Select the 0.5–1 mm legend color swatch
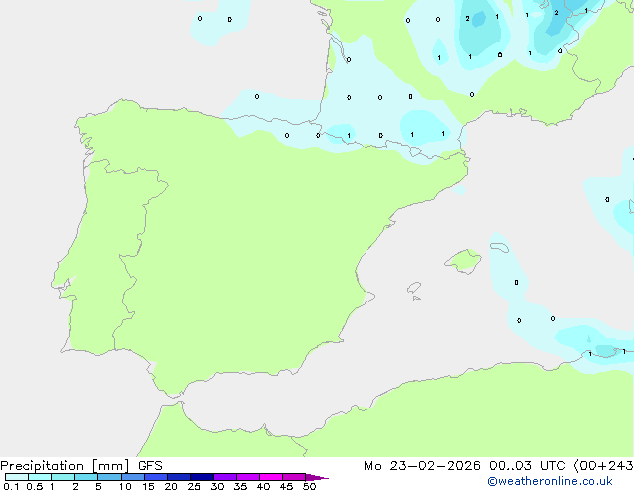 click(x=40, y=477)
